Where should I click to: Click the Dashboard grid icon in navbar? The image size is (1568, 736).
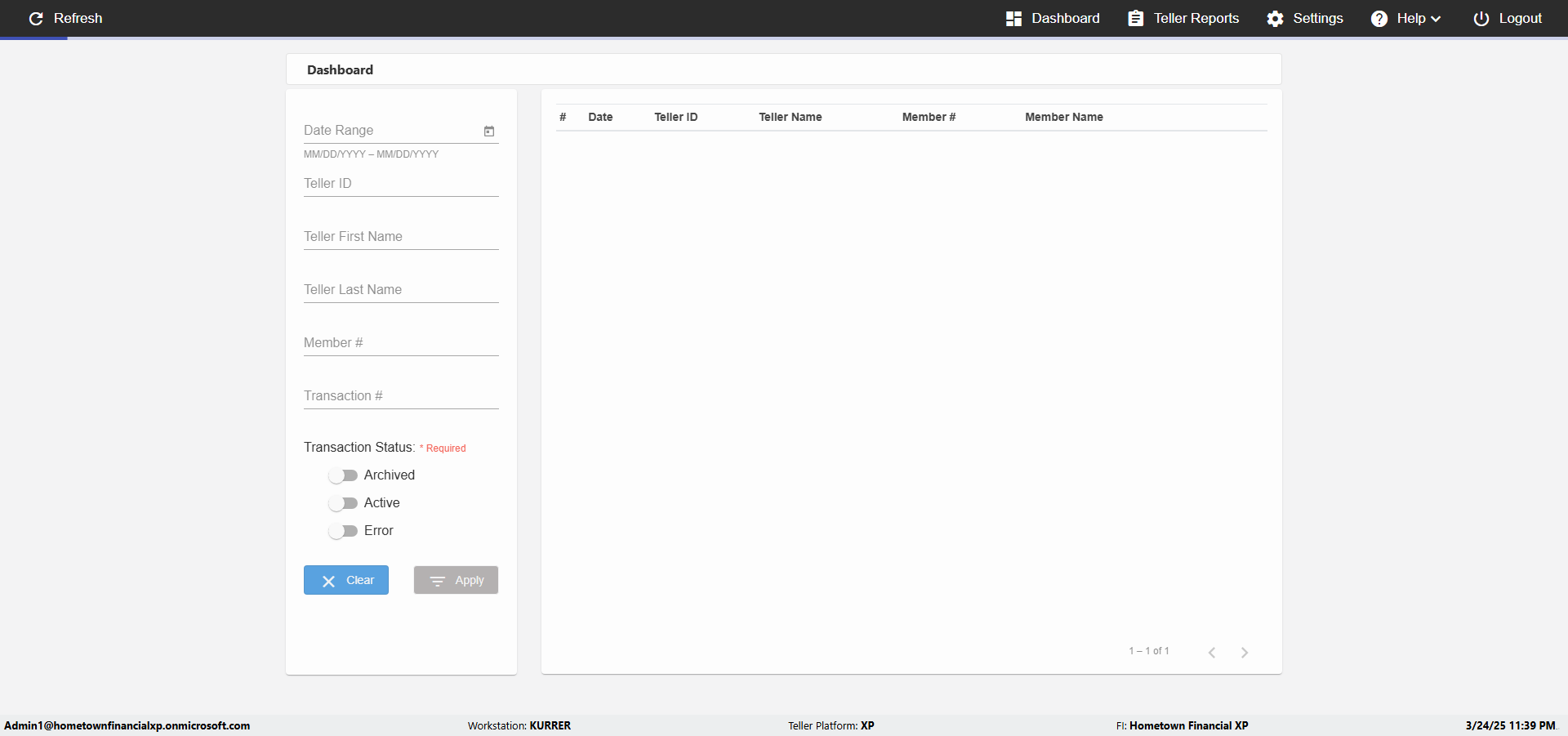pyautogui.click(x=1013, y=18)
